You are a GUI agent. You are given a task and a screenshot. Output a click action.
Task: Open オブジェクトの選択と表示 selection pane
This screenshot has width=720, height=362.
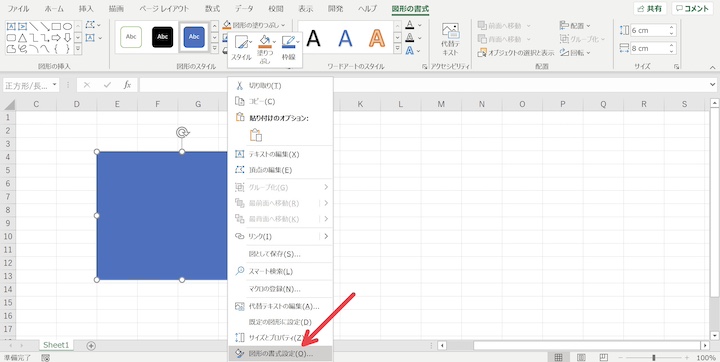(x=516, y=53)
